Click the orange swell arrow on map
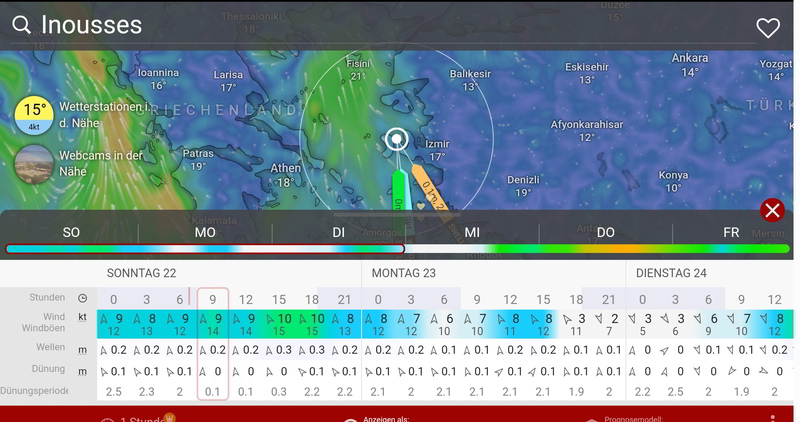This screenshot has height=422, width=800. coord(430,185)
